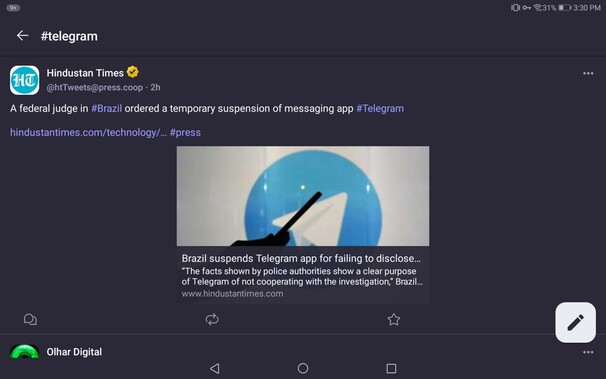Screen dimensions: 606x379
Task: Open Hindustan Times profile avatar
Action: click(x=24, y=80)
